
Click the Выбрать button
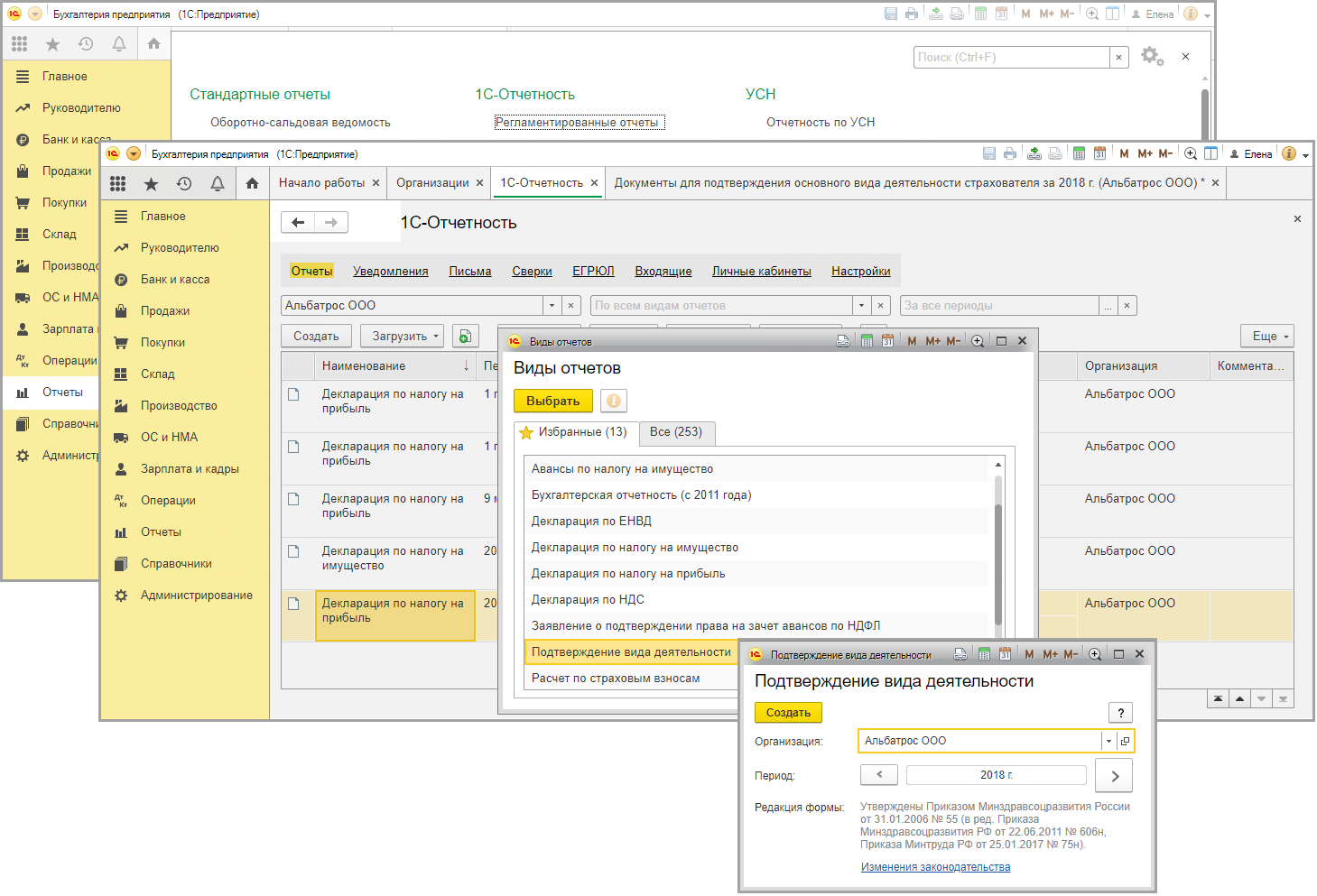tap(553, 401)
